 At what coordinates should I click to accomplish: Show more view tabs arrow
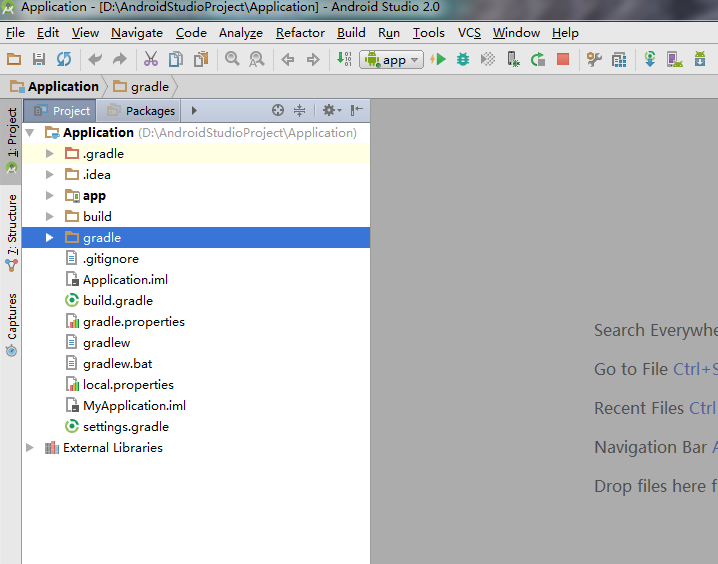tap(194, 110)
